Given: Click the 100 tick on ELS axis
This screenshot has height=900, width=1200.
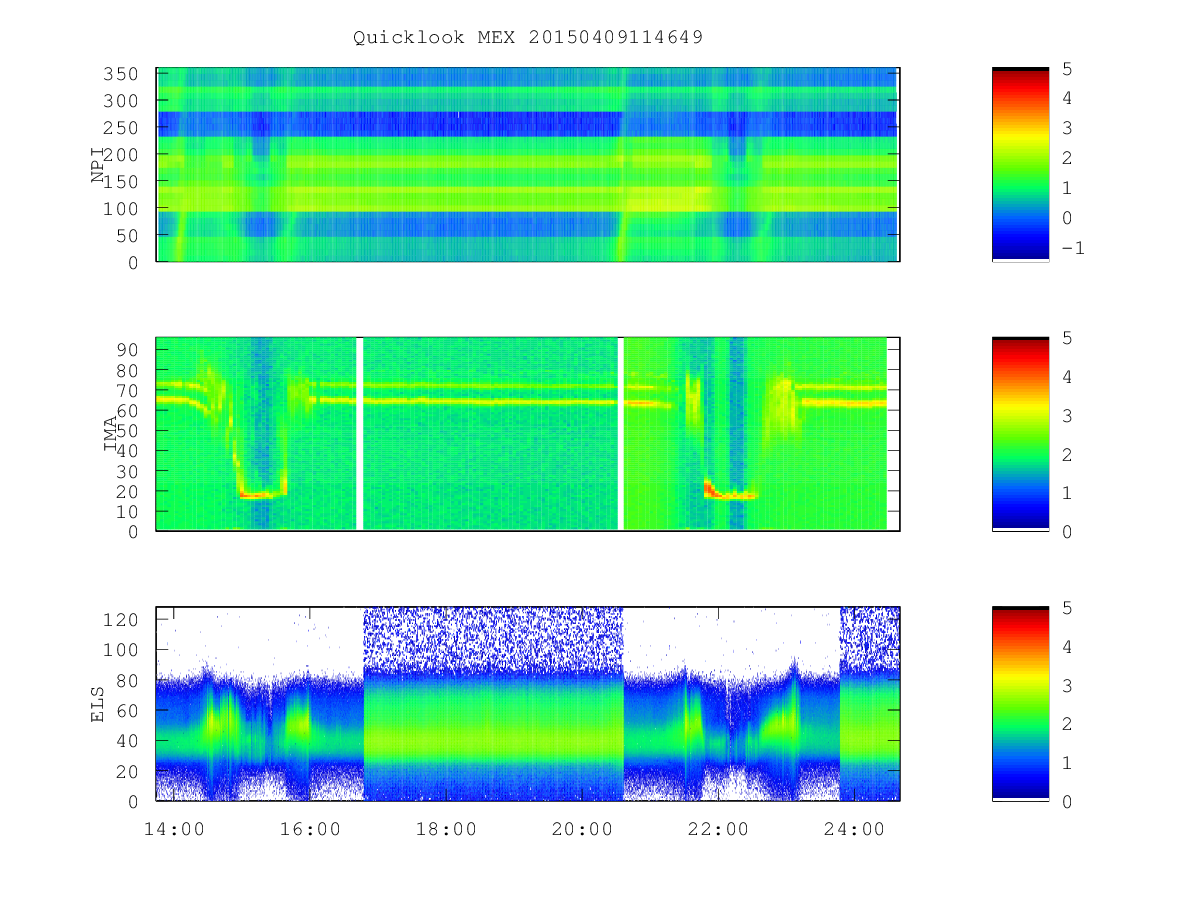Looking at the screenshot, I should (x=122, y=650).
